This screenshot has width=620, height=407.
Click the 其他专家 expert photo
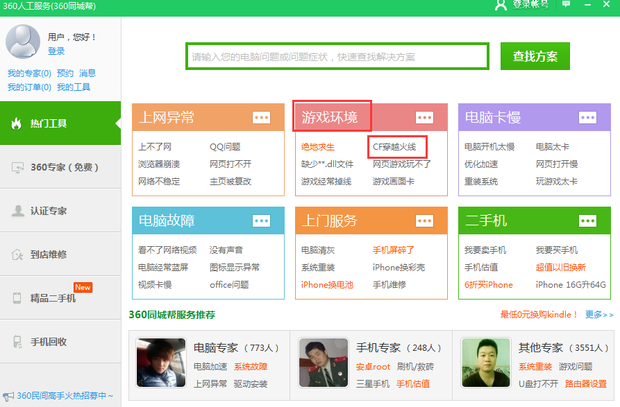[486, 362]
